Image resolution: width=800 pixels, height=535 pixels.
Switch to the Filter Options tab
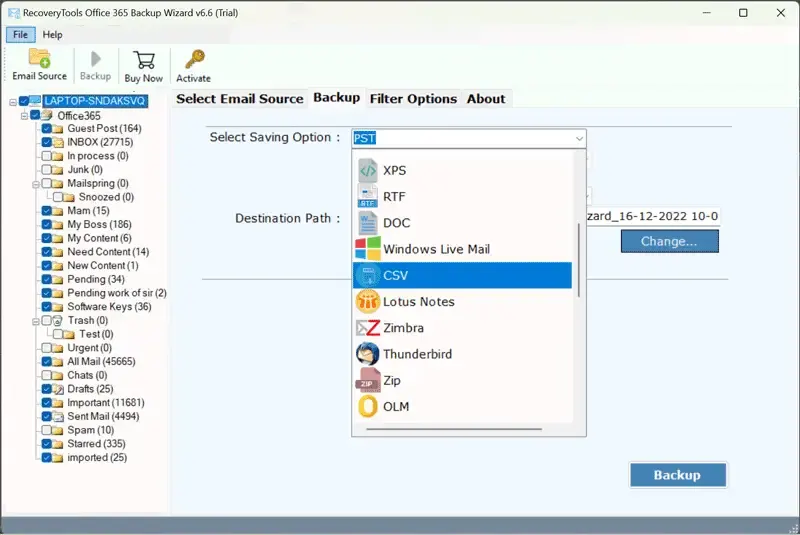coord(413,99)
